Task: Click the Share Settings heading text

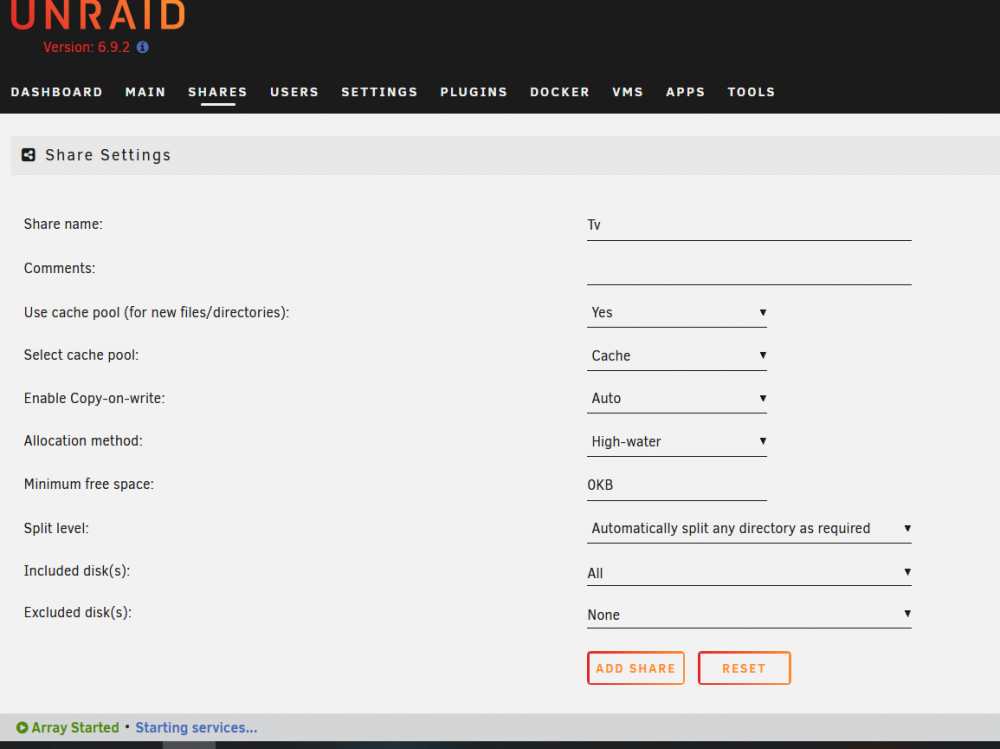Action: click(108, 155)
